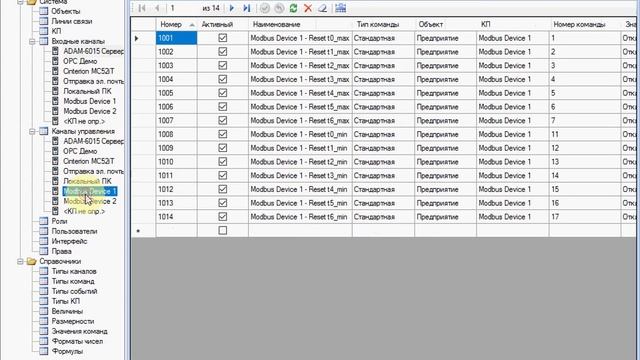
Task: Click the Наименование column header
Action: point(300,24)
